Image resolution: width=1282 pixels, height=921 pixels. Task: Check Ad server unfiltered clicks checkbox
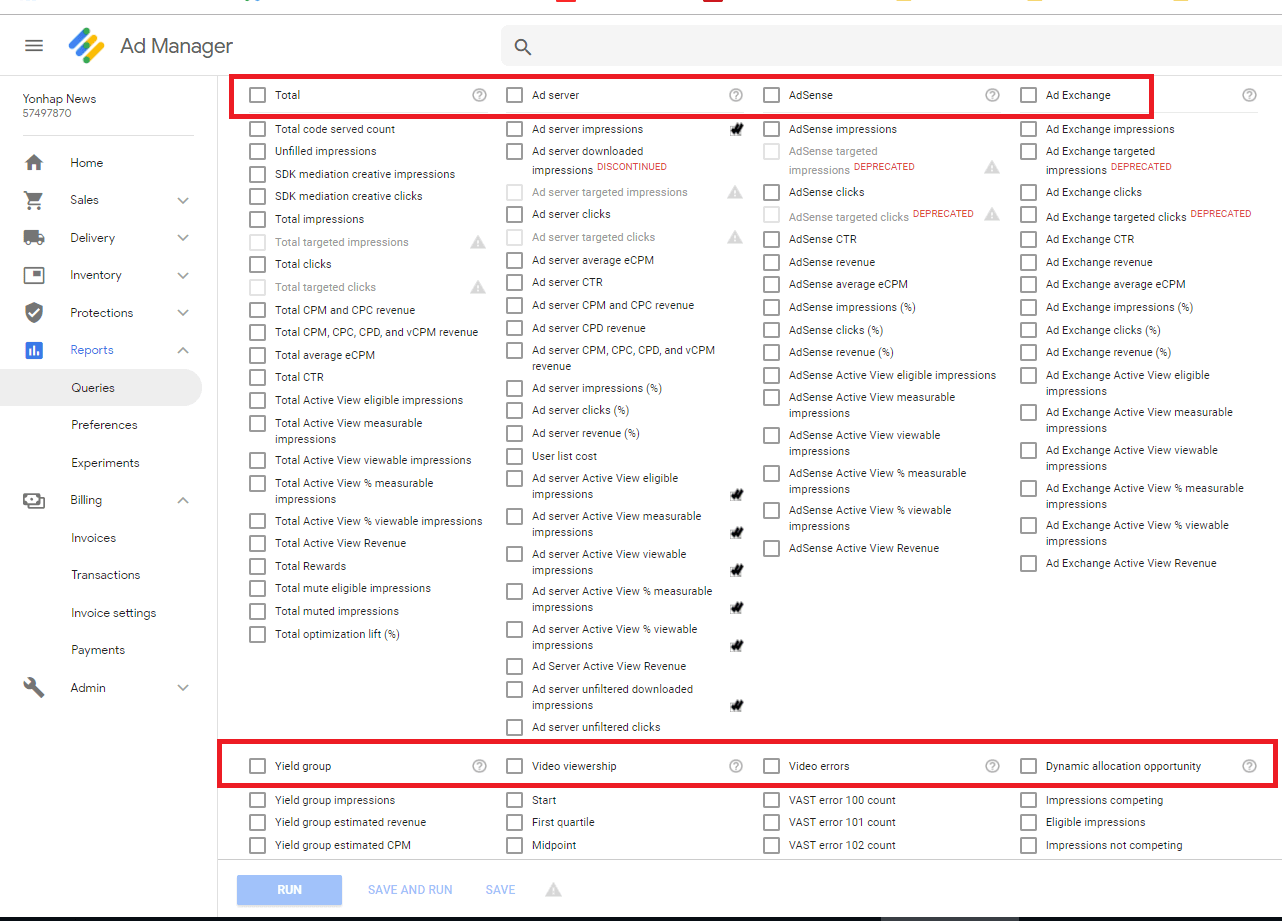(514, 727)
